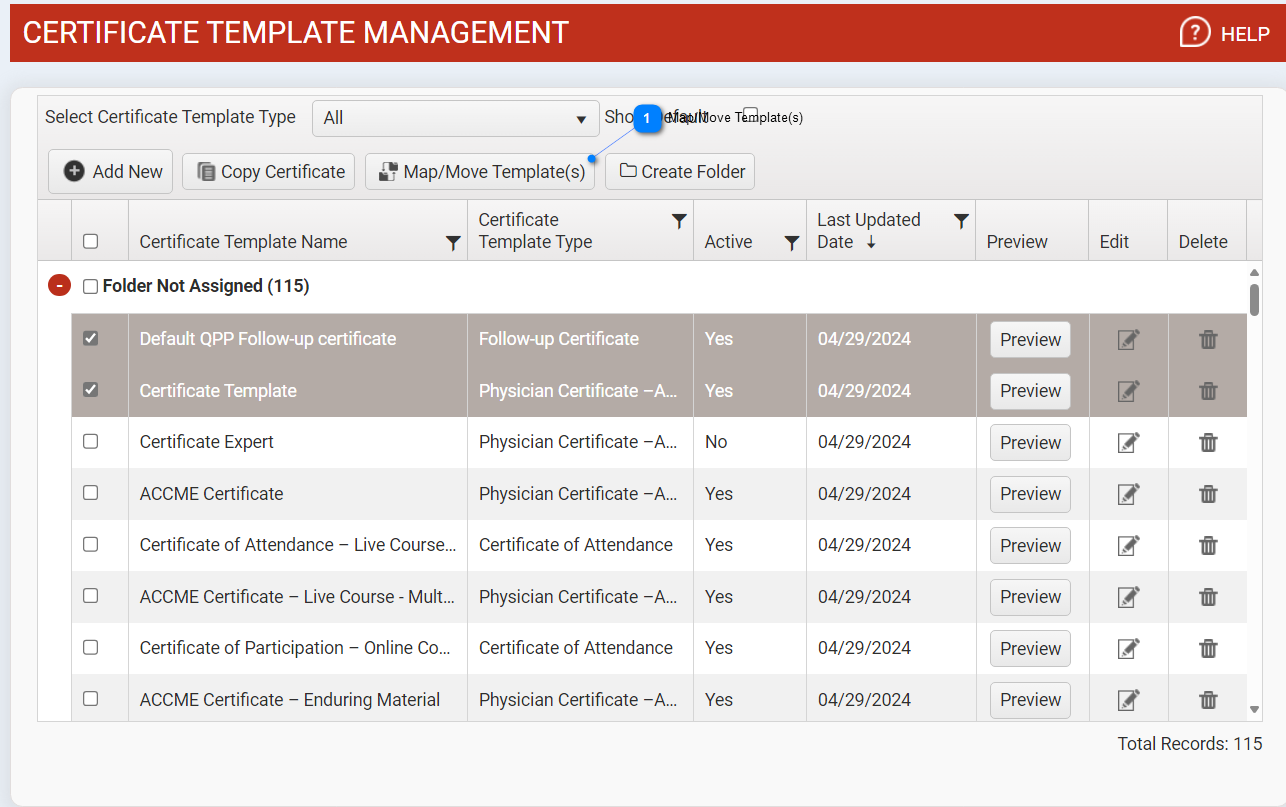The height and width of the screenshot is (807, 1286).
Task: Edit the ACCME Certificate row
Action: (1128, 494)
